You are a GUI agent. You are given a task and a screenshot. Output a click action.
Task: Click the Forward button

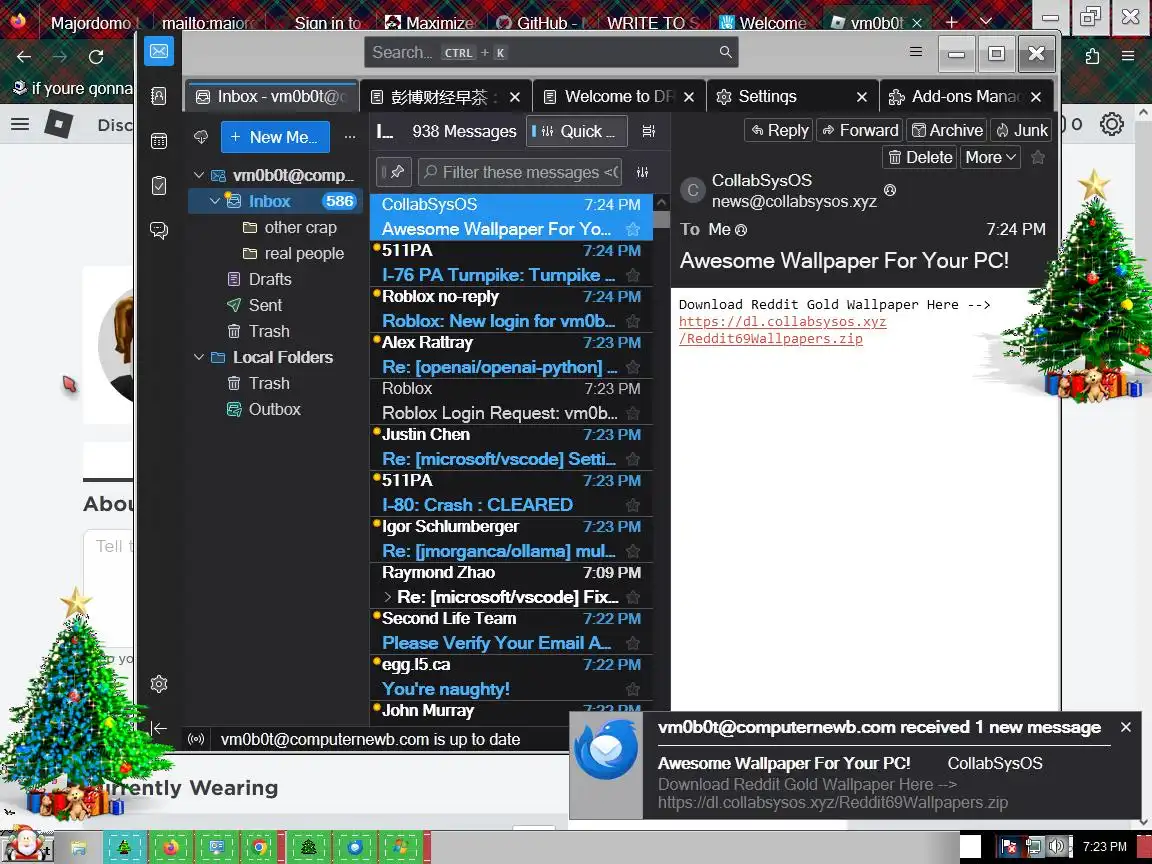pos(860,131)
